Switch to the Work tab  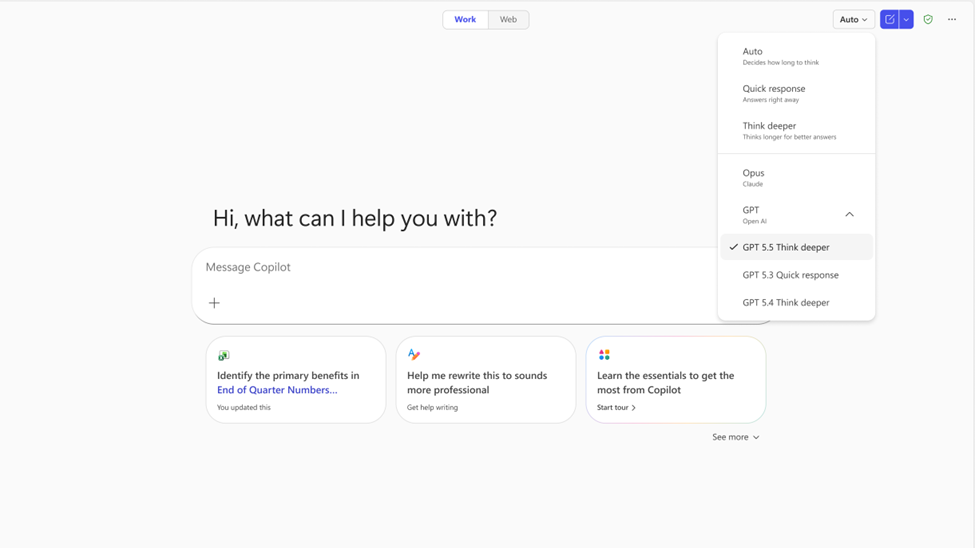tap(465, 19)
